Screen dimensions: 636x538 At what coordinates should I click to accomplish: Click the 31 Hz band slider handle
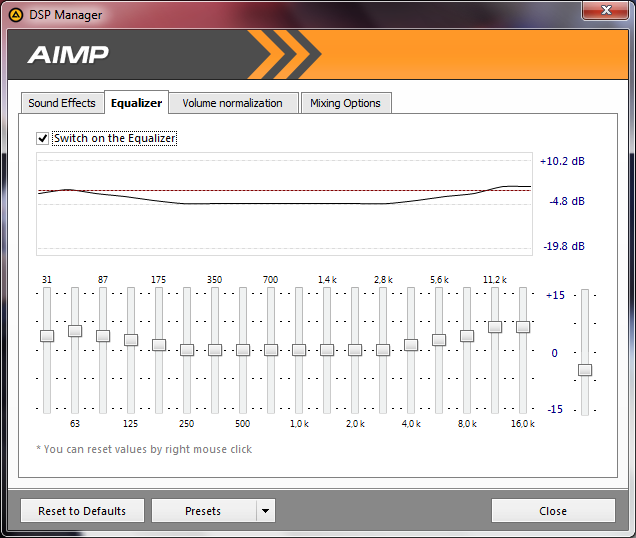tap(47, 336)
